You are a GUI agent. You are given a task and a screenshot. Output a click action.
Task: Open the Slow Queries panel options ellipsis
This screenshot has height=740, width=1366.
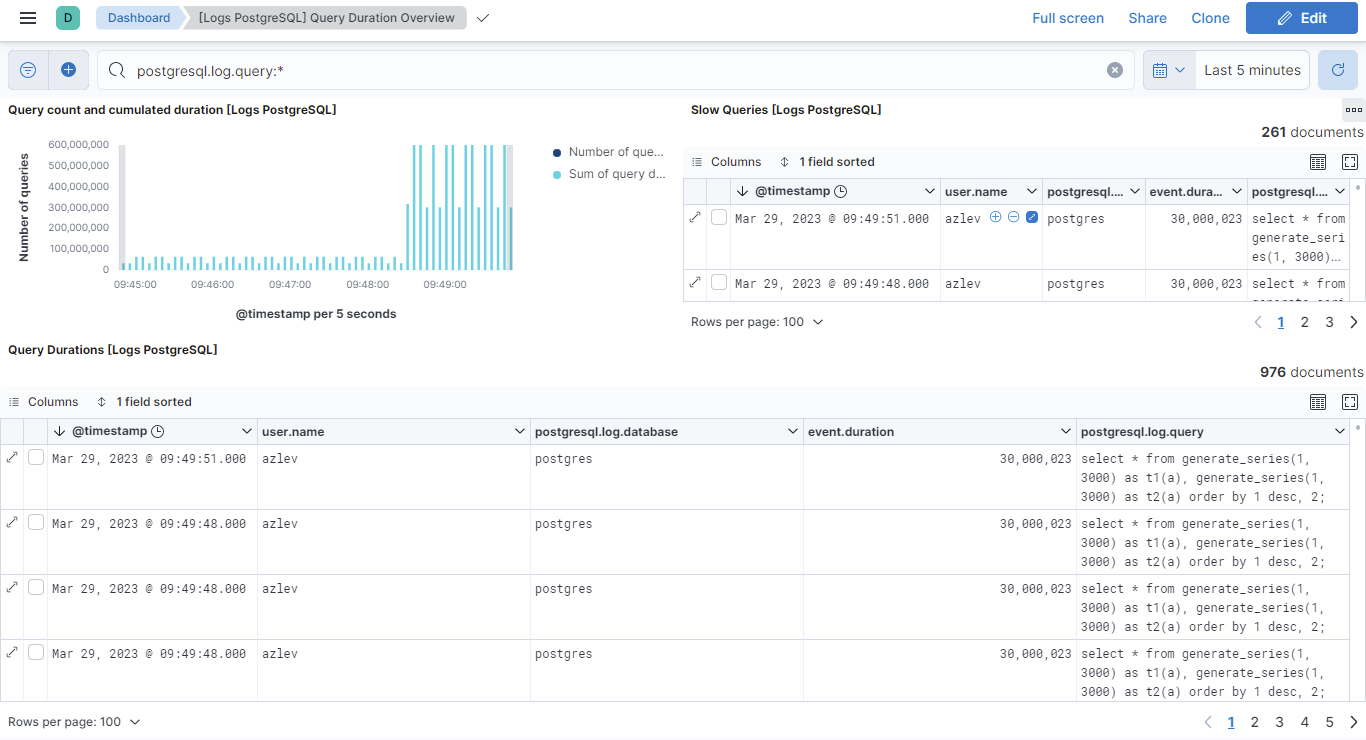1354,110
